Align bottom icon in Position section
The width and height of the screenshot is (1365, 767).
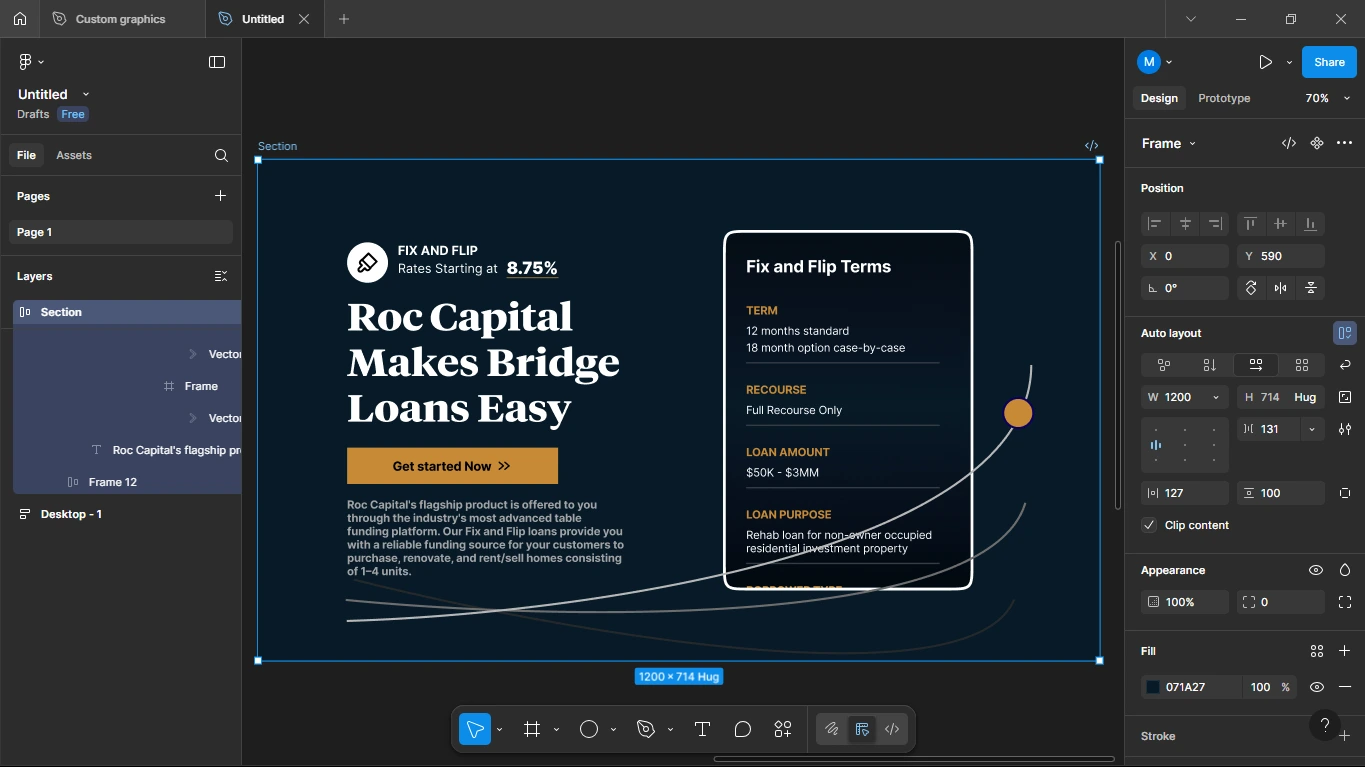coord(1310,223)
